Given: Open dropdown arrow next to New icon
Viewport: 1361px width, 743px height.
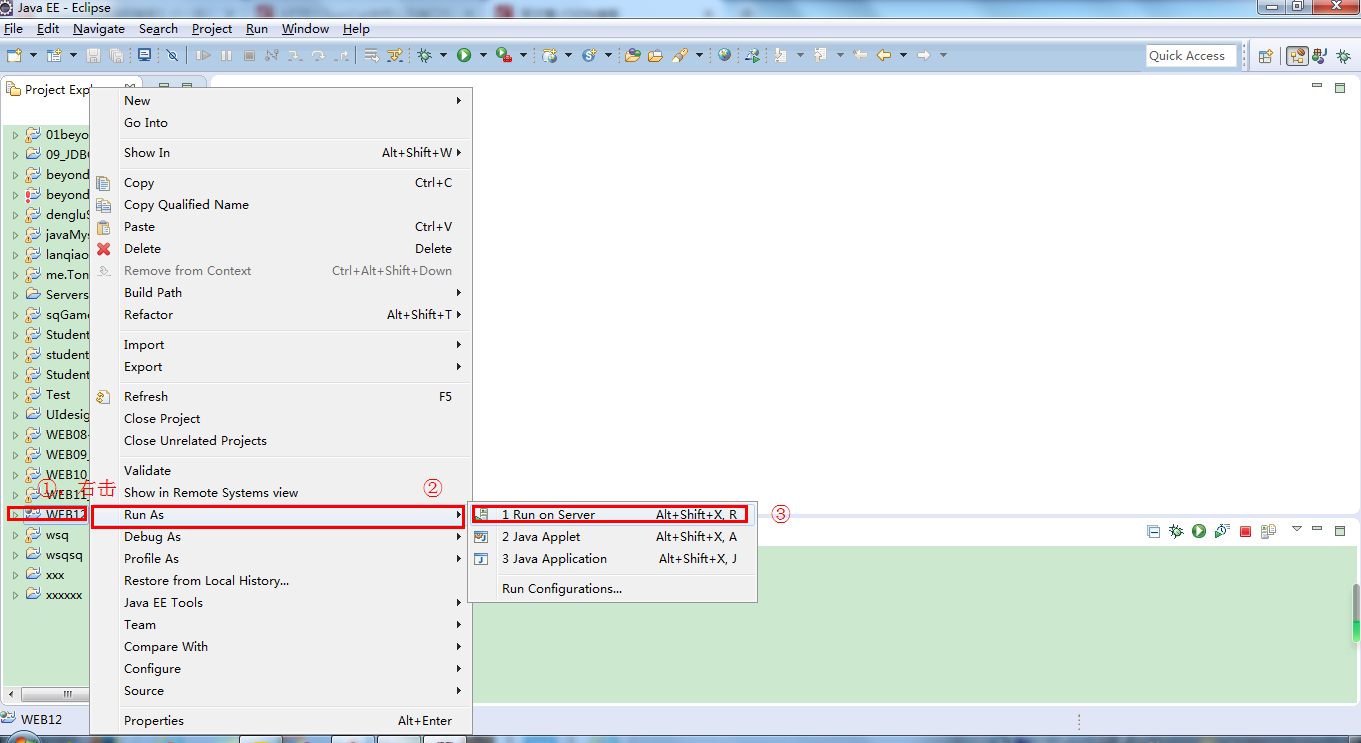Looking at the screenshot, I should [33, 55].
